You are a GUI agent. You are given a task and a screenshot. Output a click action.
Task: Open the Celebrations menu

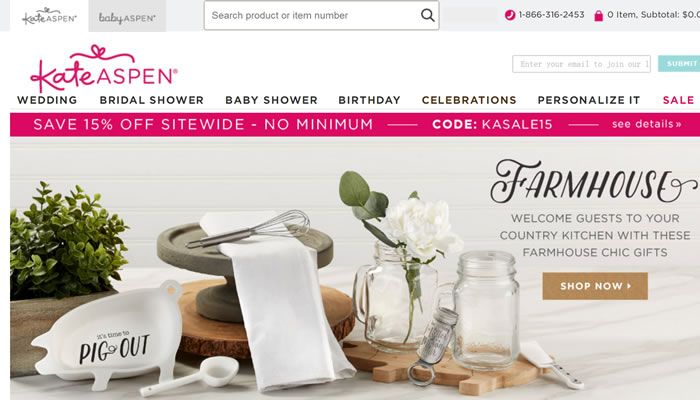pos(469,100)
